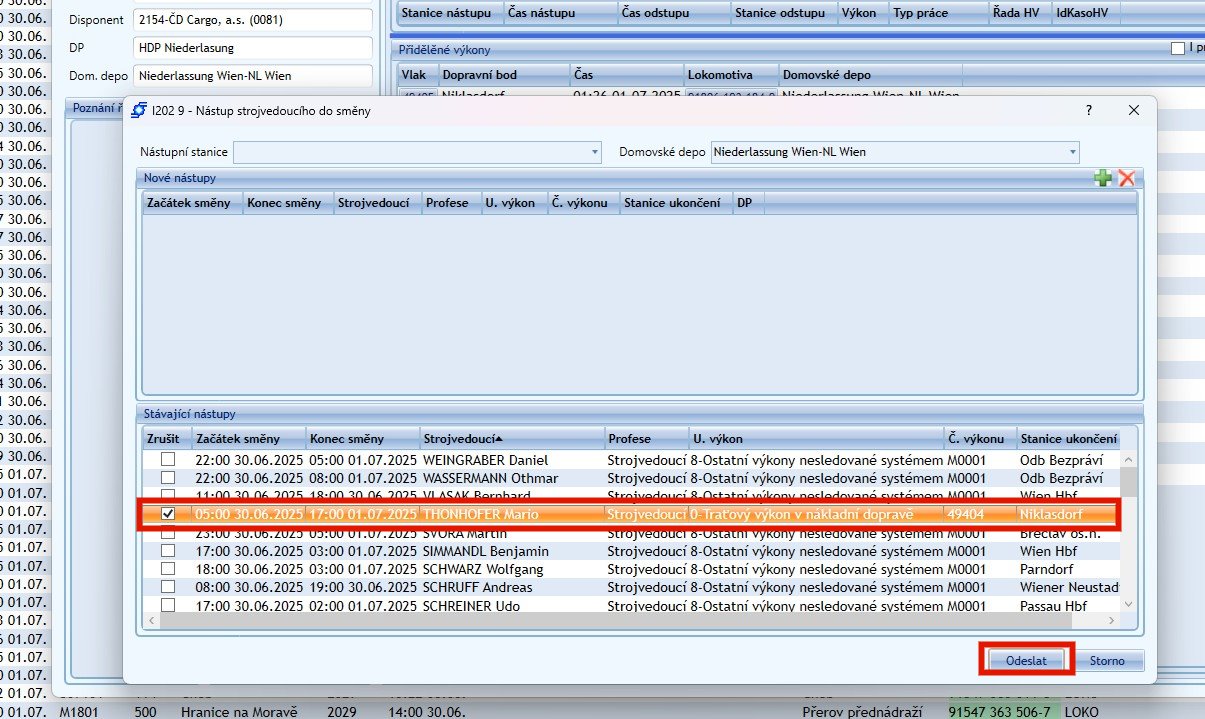This screenshot has width=1205, height=719.
Task: Uncheck Zrušit for THONHOFER Mario
Action: click(x=168, y=514)
